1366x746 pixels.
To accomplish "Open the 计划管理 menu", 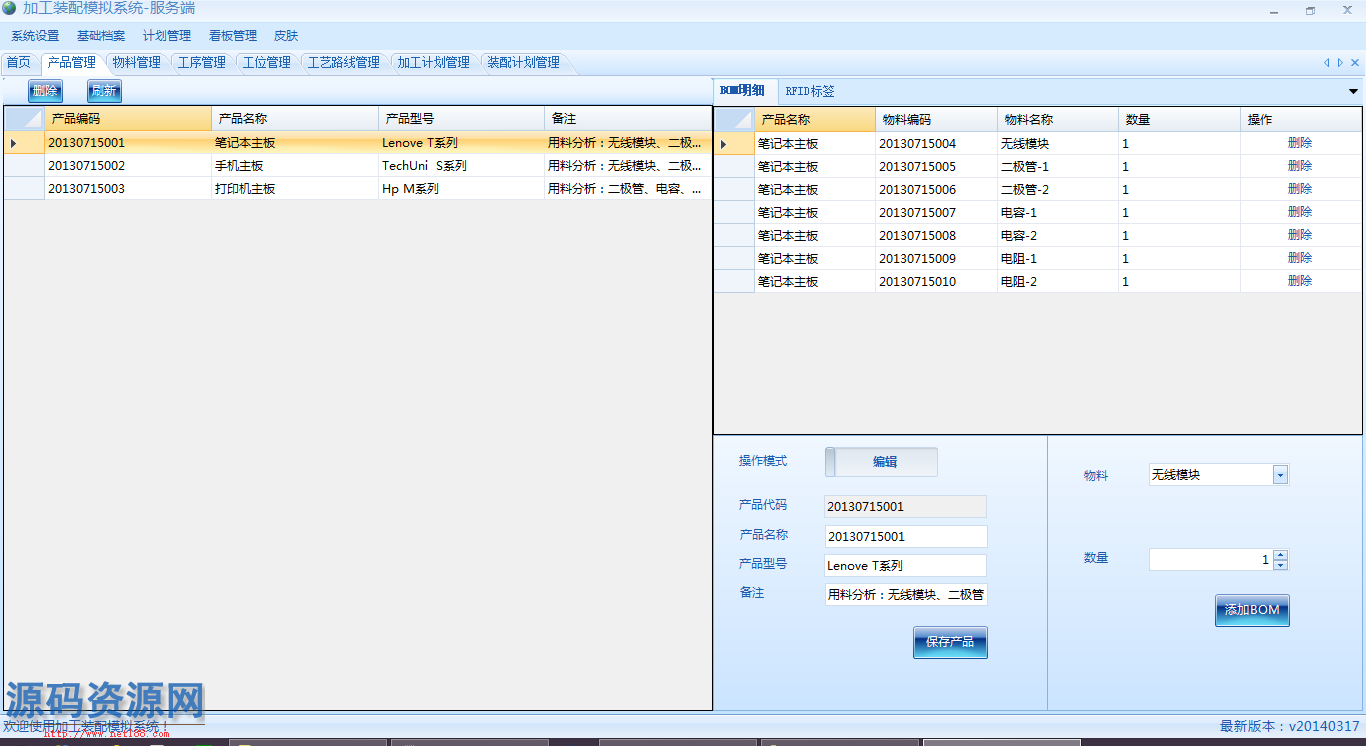I will (x=167, y=36).
